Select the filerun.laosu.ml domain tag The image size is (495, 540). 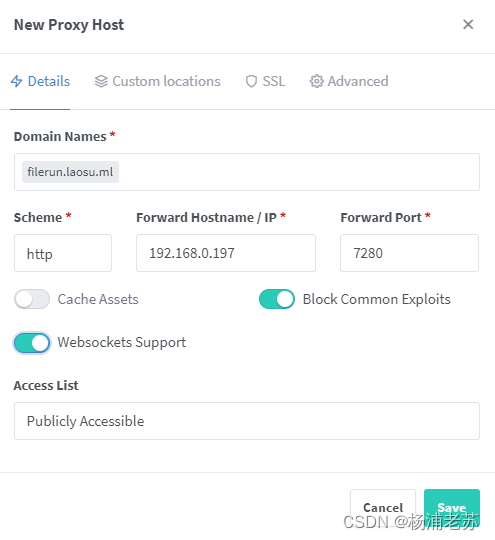(70, 172)
